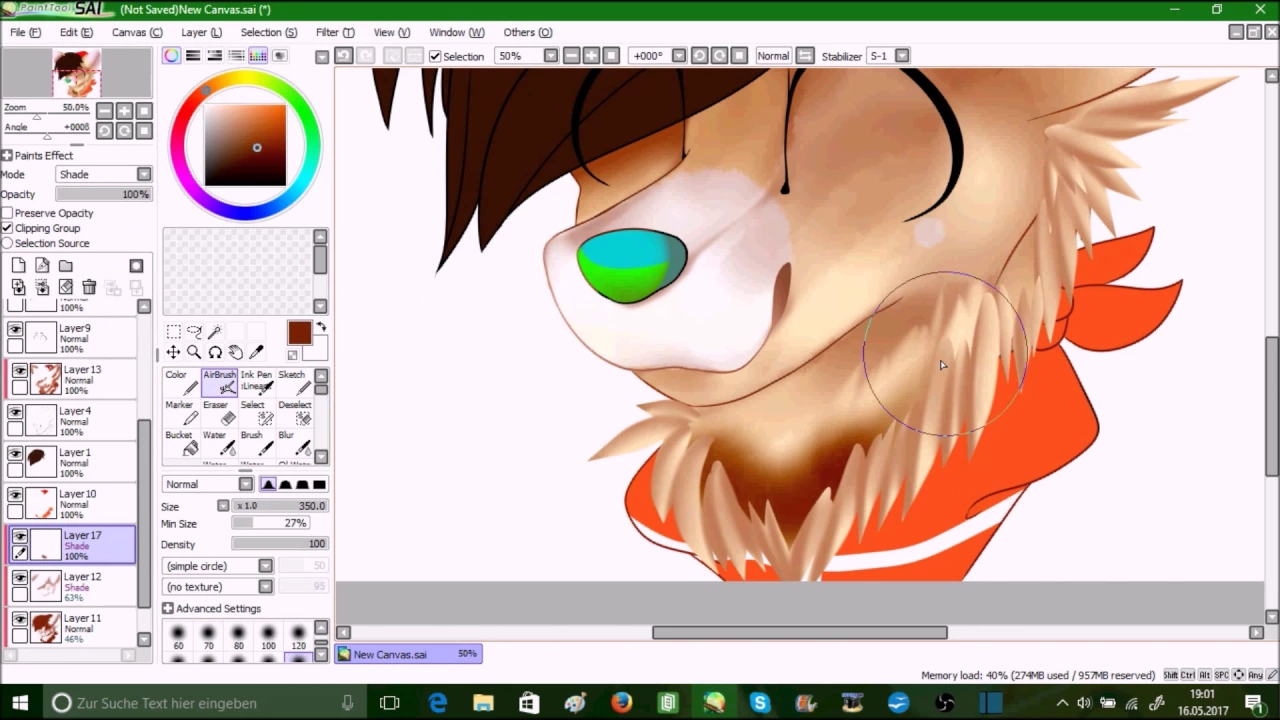Select the Marker tool
This screenshot has height=720, width=1280.
click(180, 412)
